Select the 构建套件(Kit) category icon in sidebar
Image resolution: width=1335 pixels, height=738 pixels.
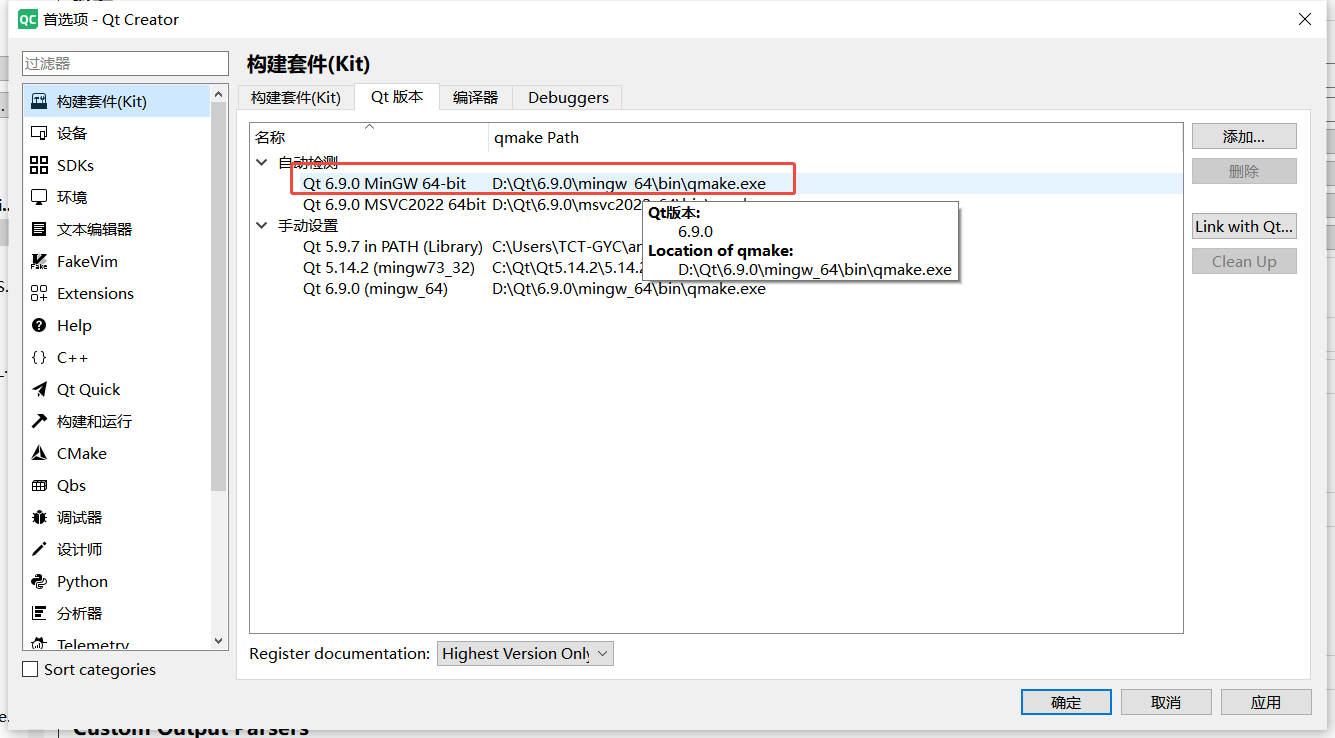(39, 101)
